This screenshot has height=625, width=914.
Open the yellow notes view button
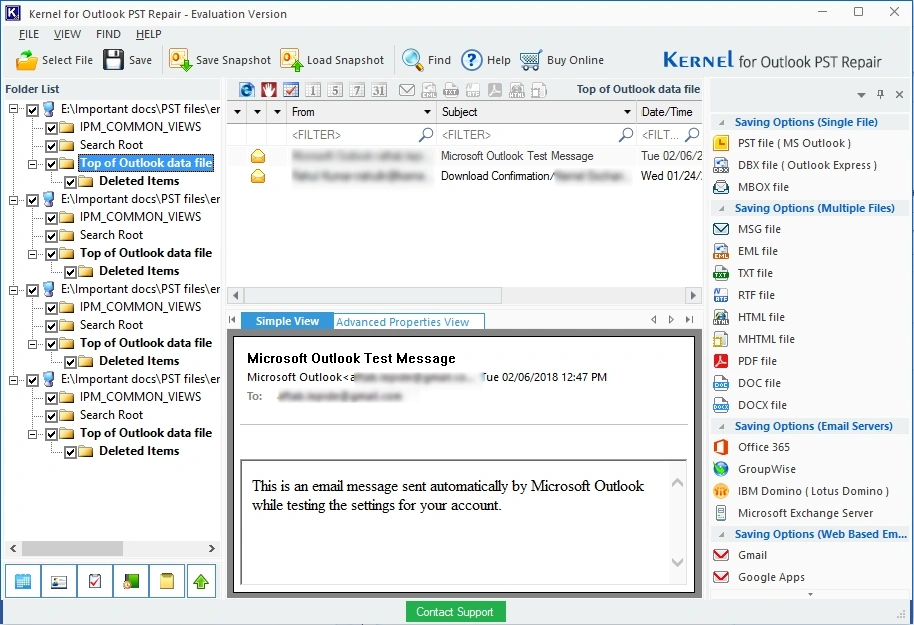tap(167, 581)
